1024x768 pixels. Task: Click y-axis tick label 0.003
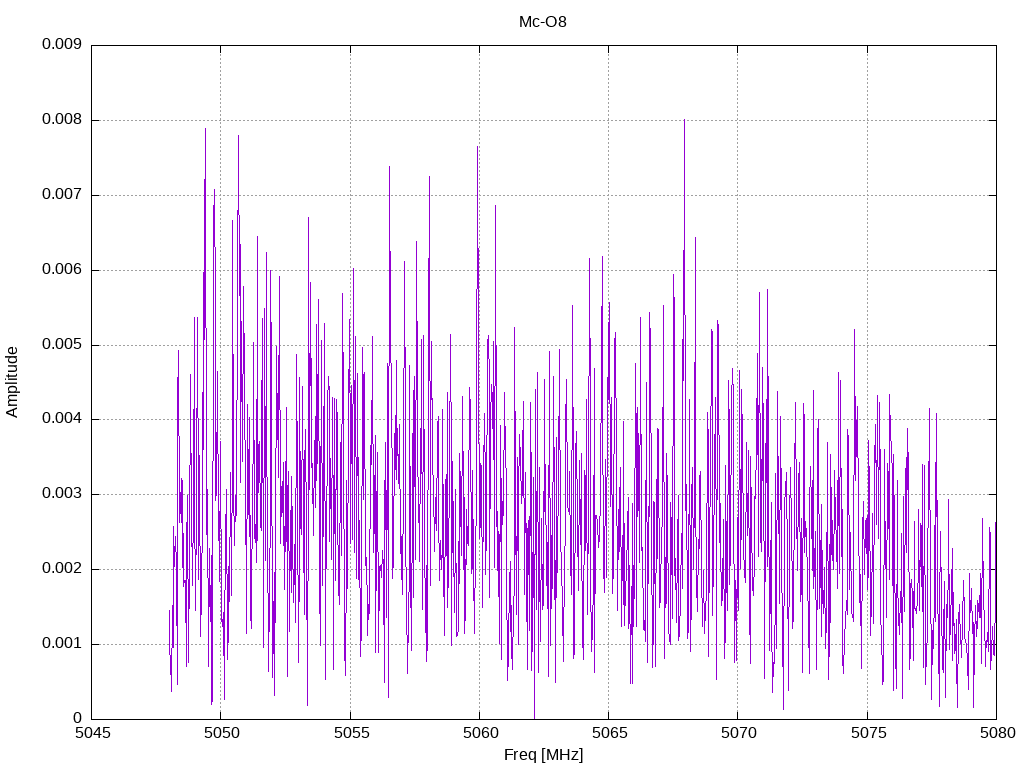[62, 494]
